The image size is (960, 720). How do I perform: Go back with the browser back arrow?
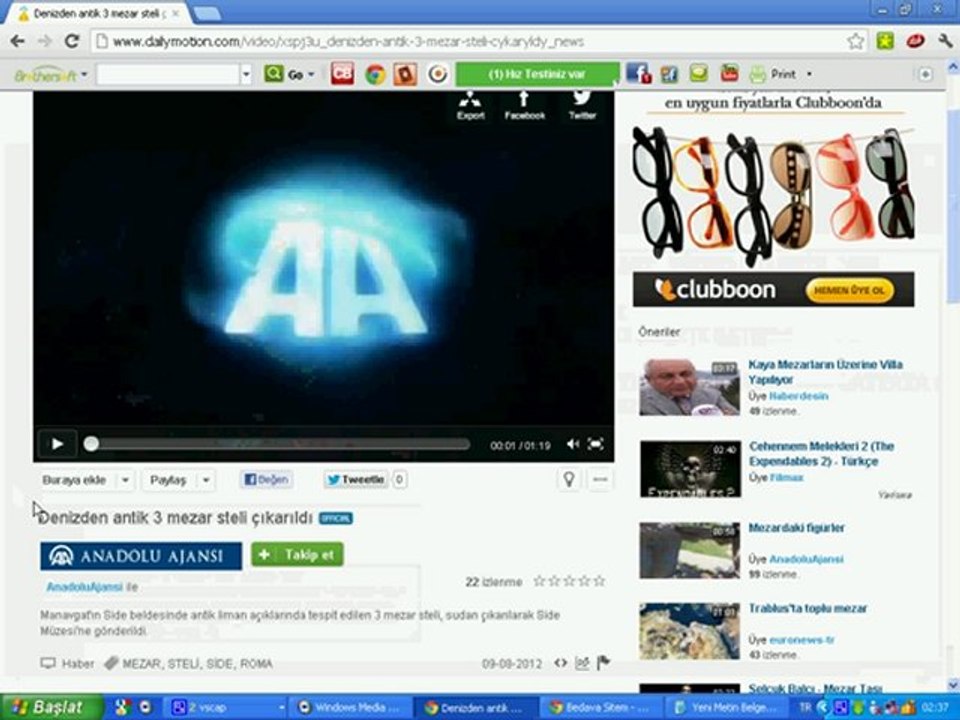click(18, 41)
